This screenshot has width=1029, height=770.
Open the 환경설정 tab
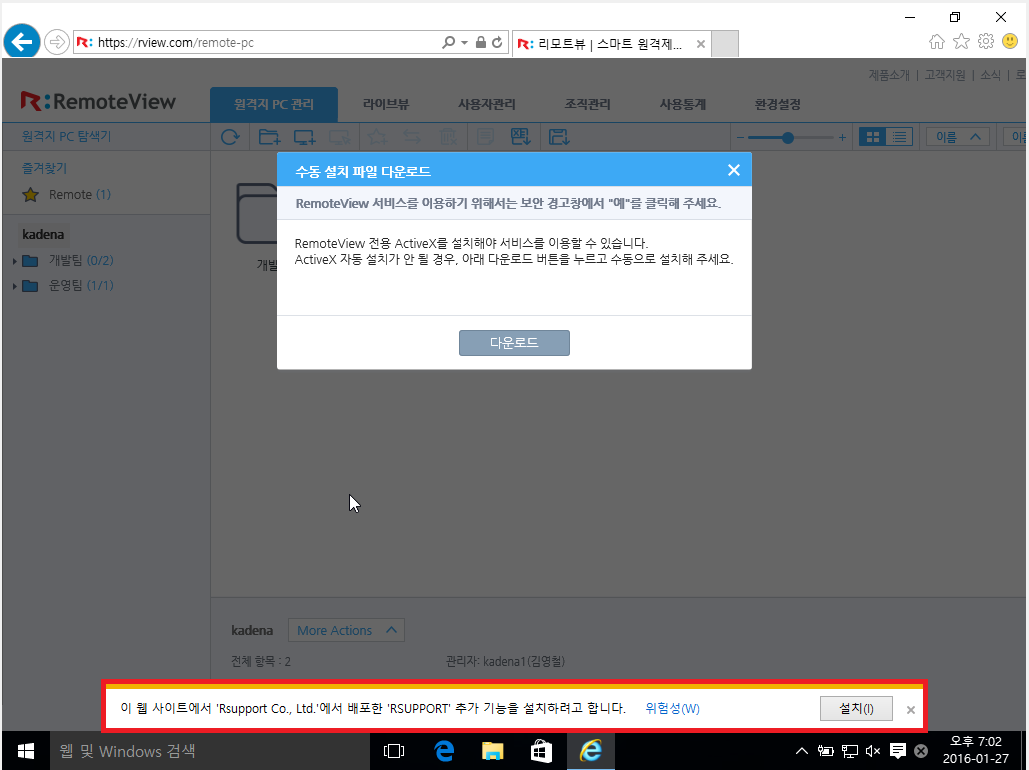[x=778, y=104]
